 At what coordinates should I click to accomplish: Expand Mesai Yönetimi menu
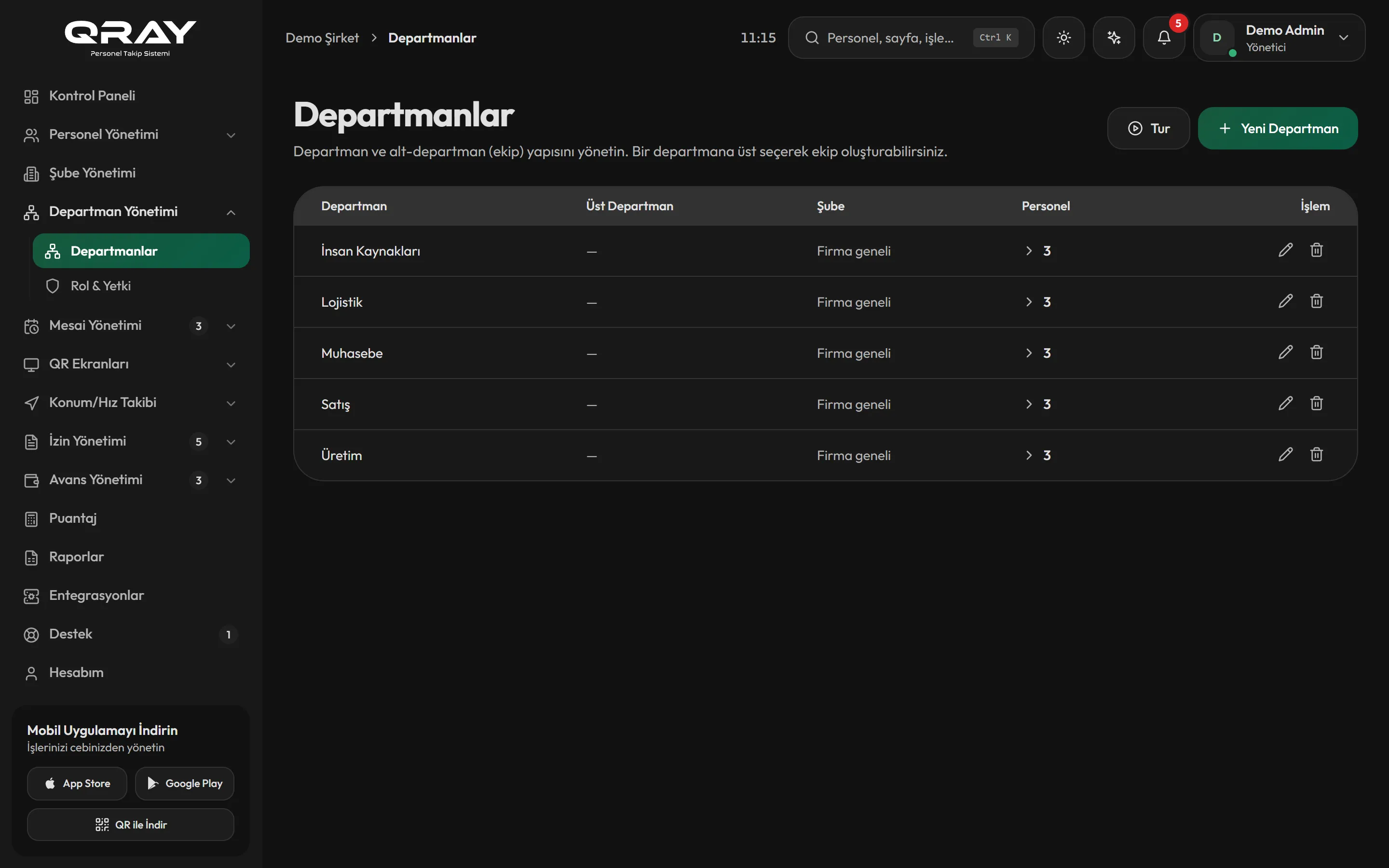[x=130, y=325]
